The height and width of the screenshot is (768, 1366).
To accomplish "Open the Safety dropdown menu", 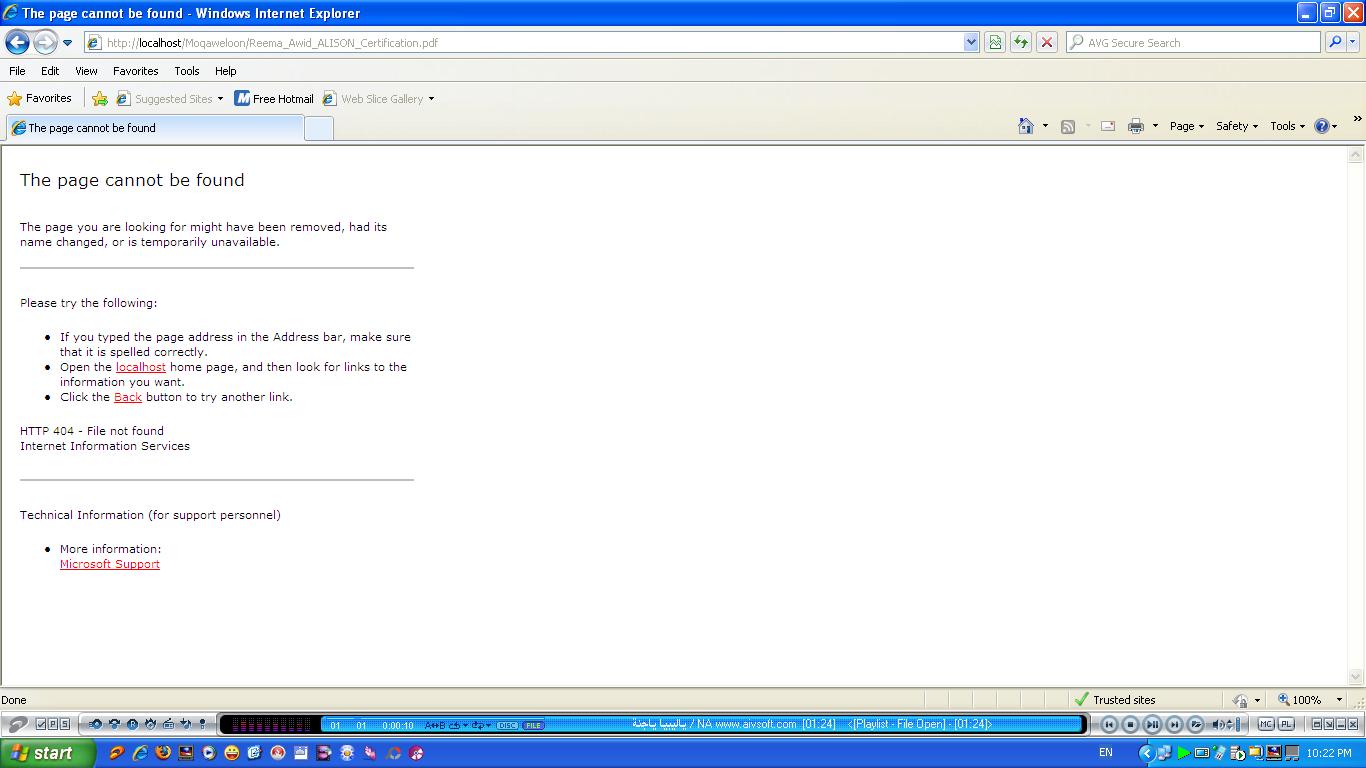I will tap(1237, 126).
